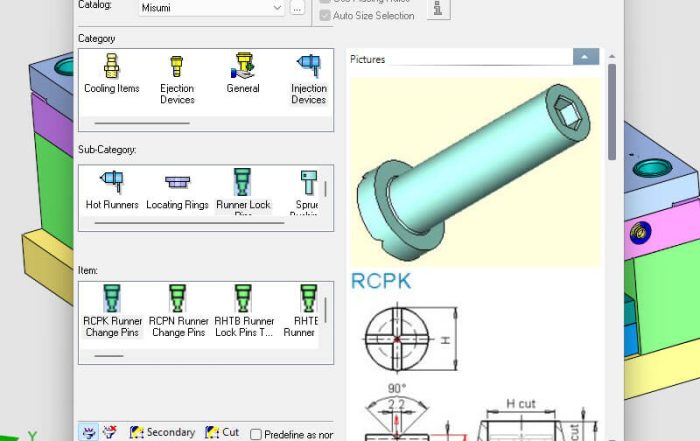Click the information icon button
This screenshot has width=700, height=441.
point(437,8)
